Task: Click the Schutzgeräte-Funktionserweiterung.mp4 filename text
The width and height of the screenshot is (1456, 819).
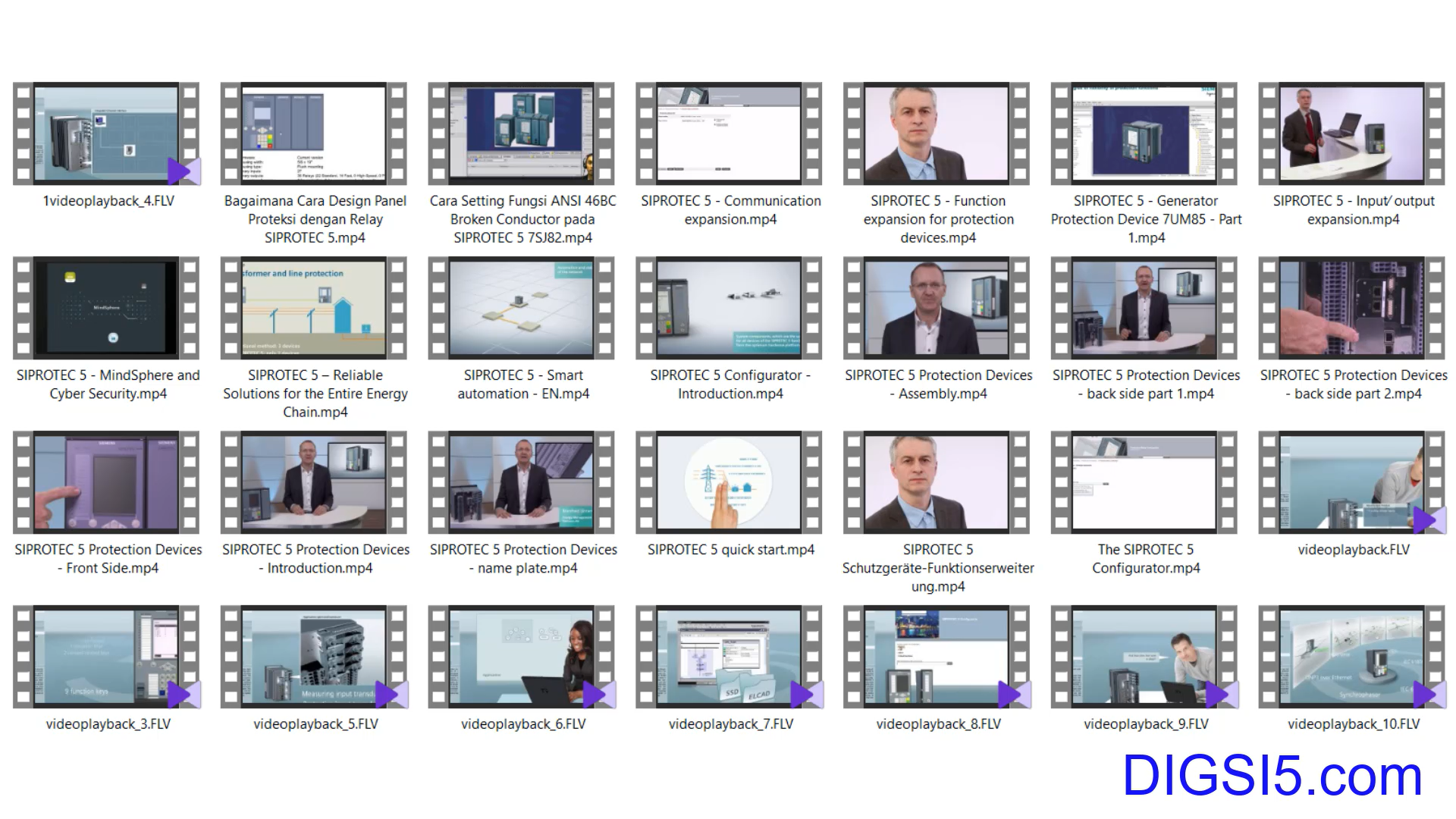Action: (937, 568)
